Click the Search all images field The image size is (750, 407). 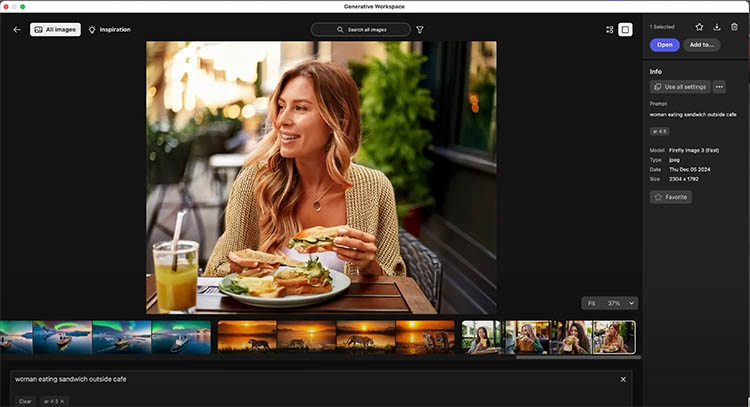tap(360, 30)
